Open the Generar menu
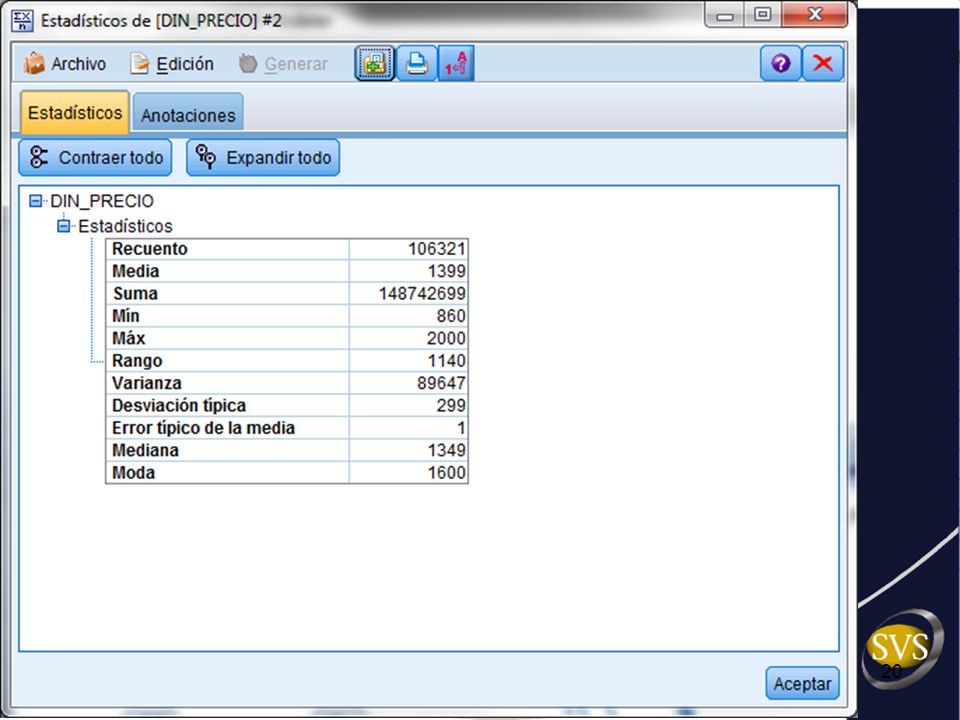 click(x=283, y=64)
